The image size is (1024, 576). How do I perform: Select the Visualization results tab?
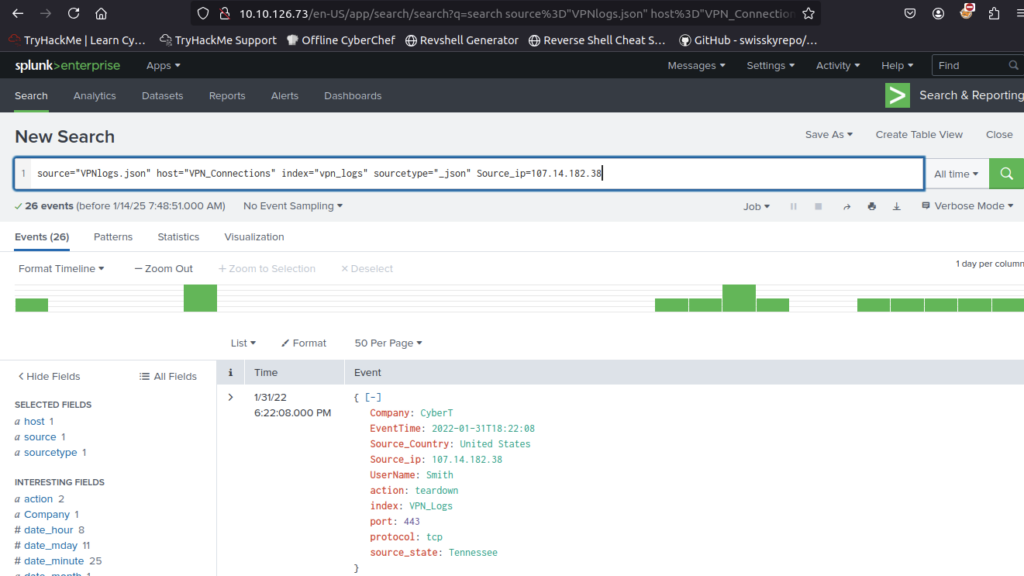click(254, 237)
